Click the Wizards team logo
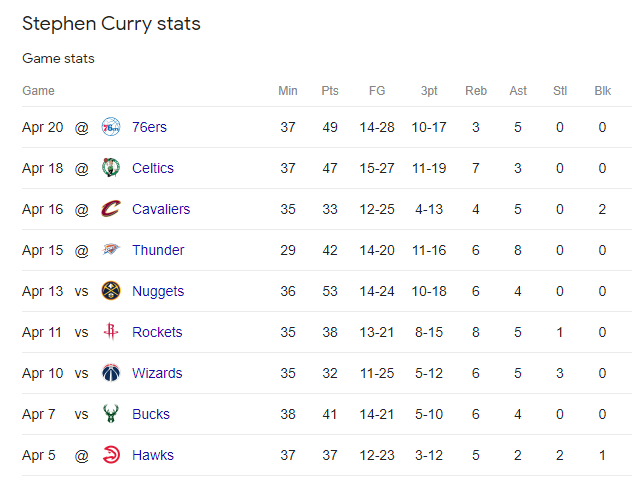Image resolution: width=632 pixels, height=480 pixels. (111, 373)
